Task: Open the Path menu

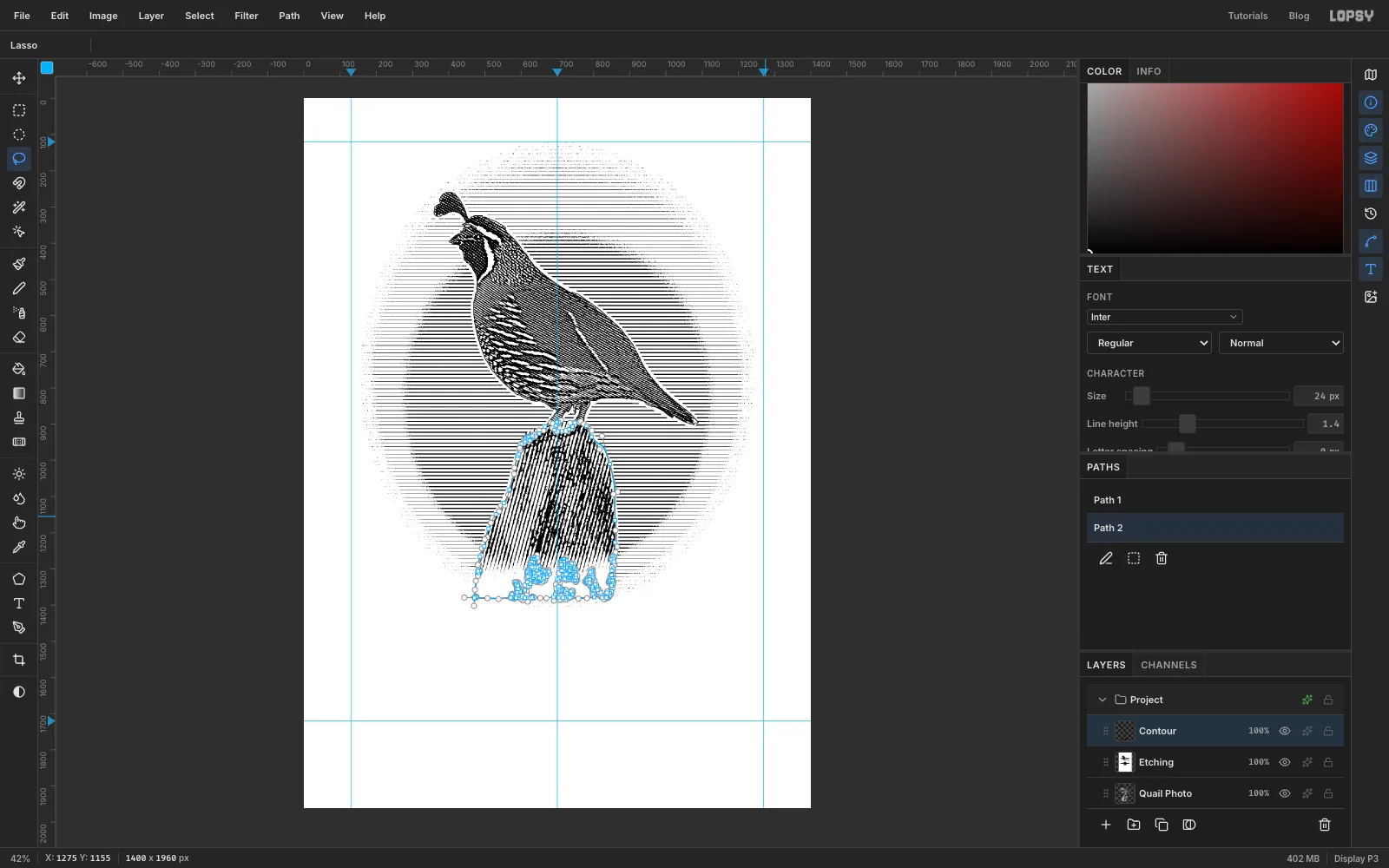Action: [x=289, y=16]
